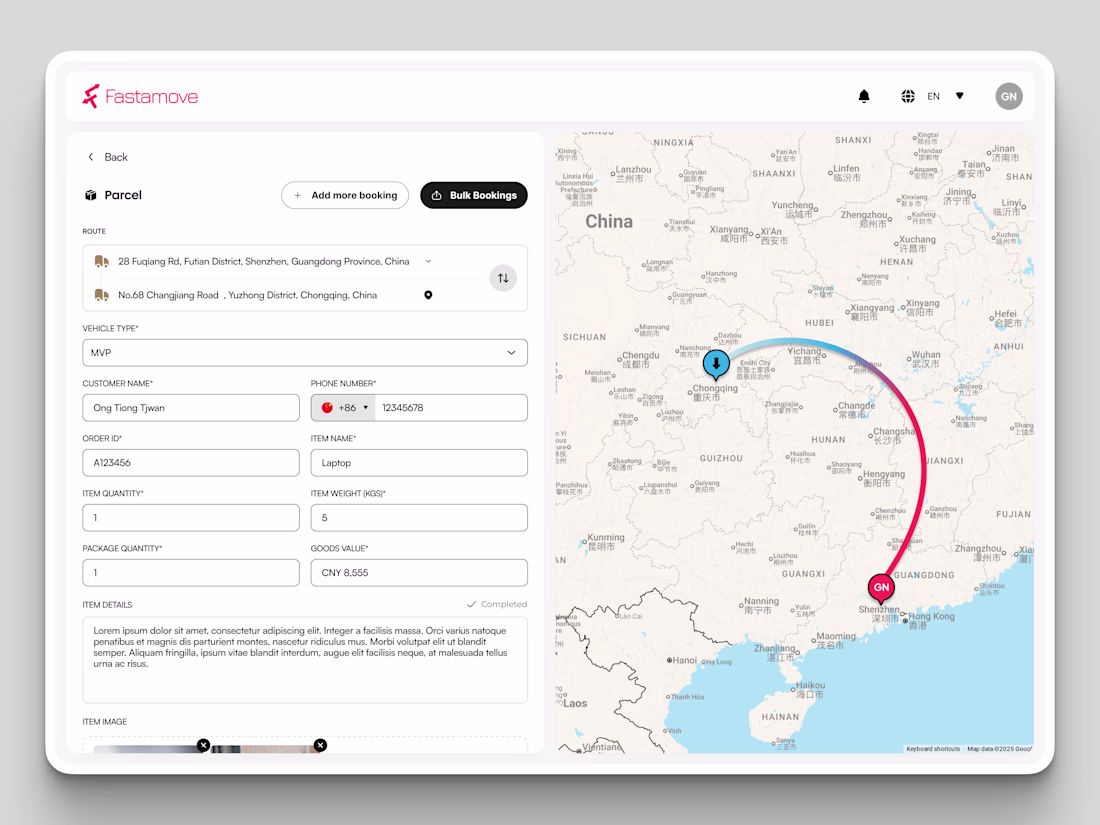Click Keyboard shortcuts link on map

[933, 749]
